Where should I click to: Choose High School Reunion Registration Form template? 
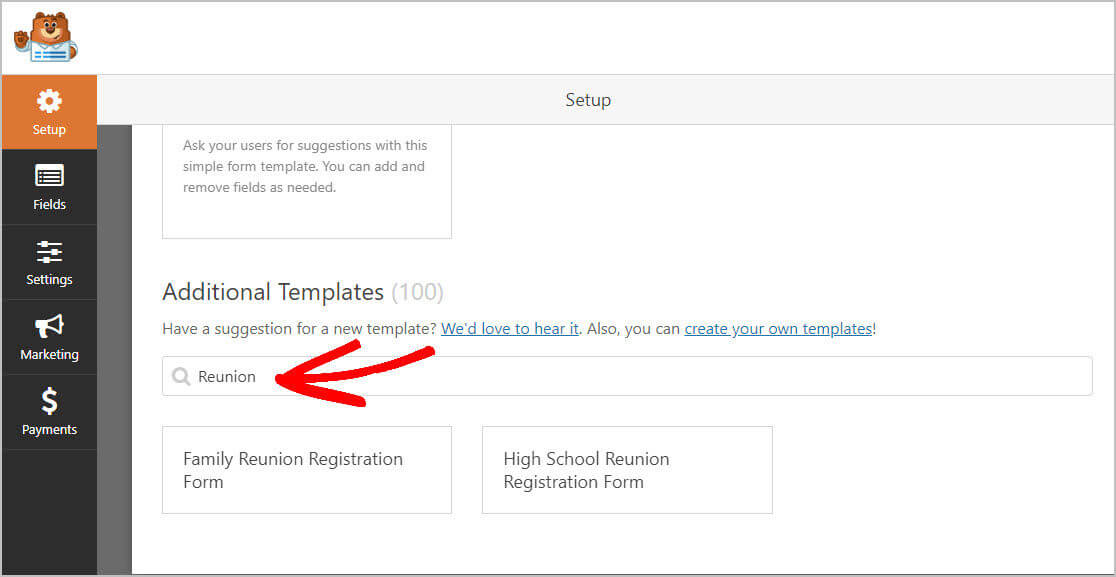pyautogui.click(x=627, y=470)
